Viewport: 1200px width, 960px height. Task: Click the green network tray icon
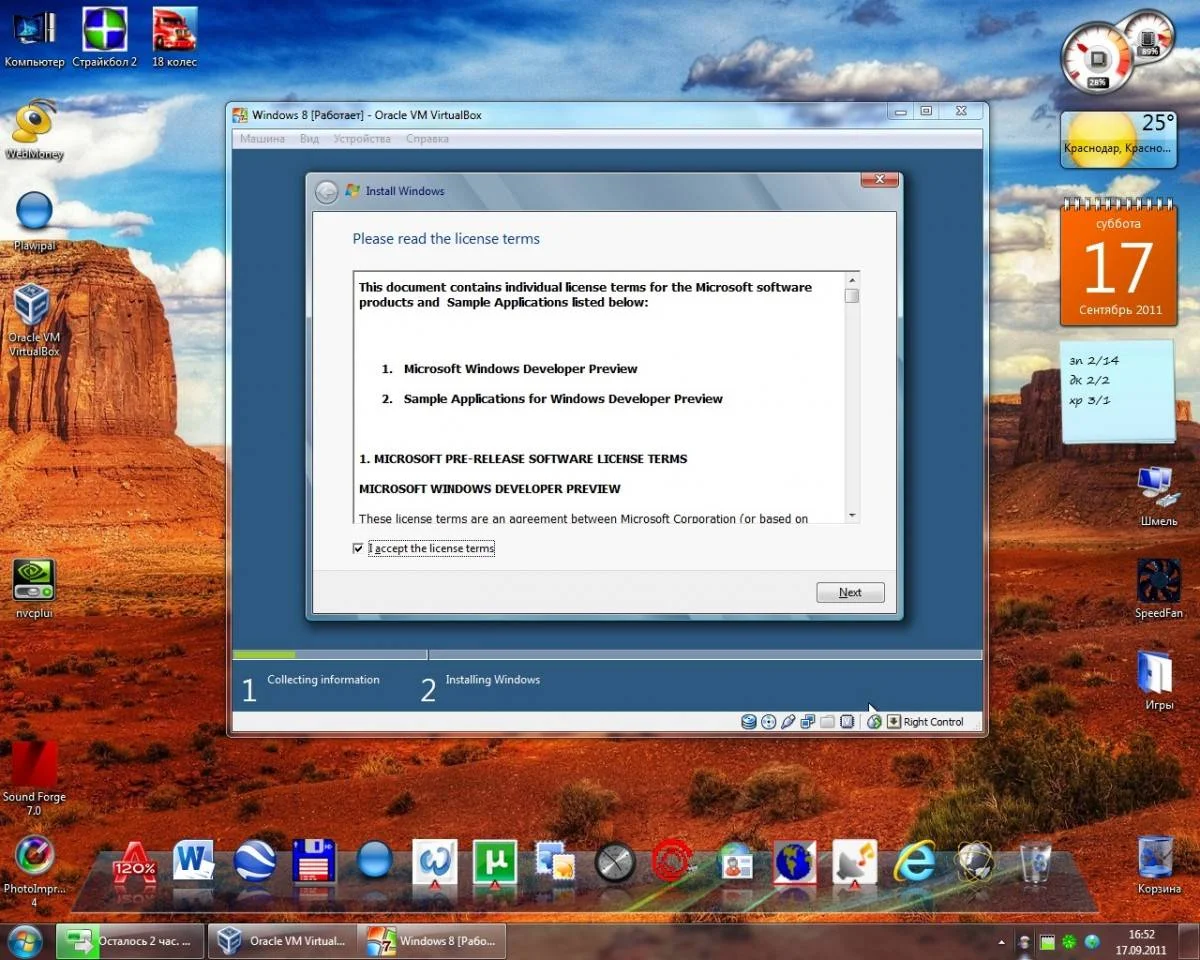tap(1069, 942)
